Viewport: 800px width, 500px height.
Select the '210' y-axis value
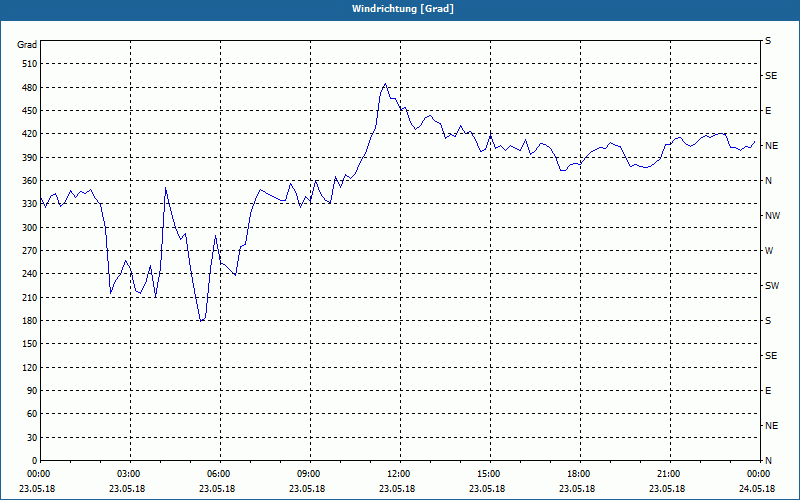click(x=30, y=297)
